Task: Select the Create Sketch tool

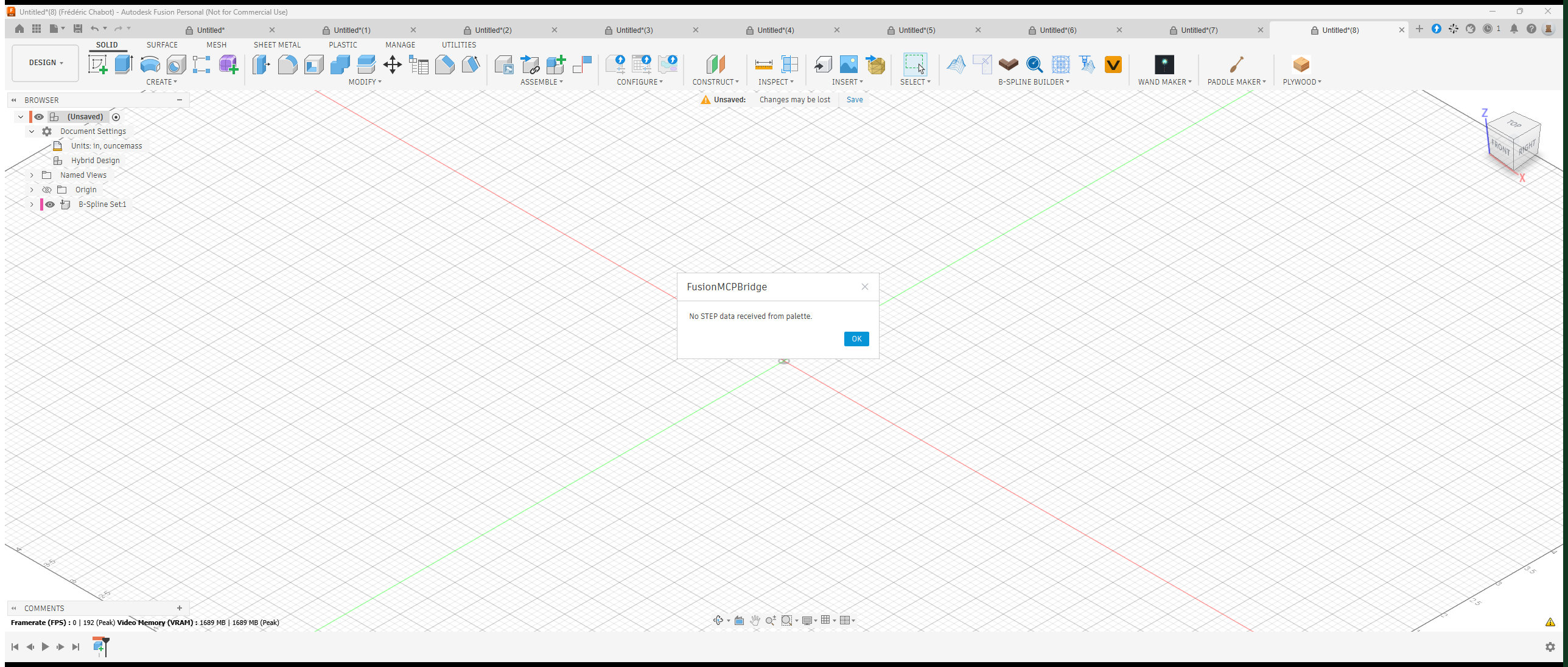Action: [98, 65]
